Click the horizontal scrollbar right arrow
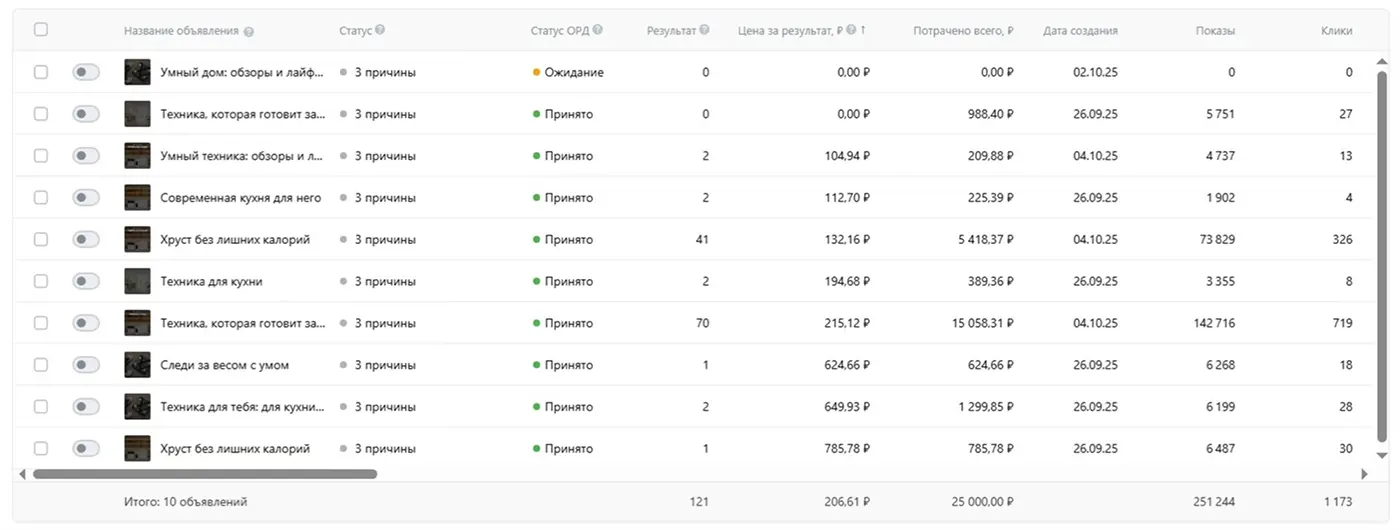 click(x=1365, y=474)
